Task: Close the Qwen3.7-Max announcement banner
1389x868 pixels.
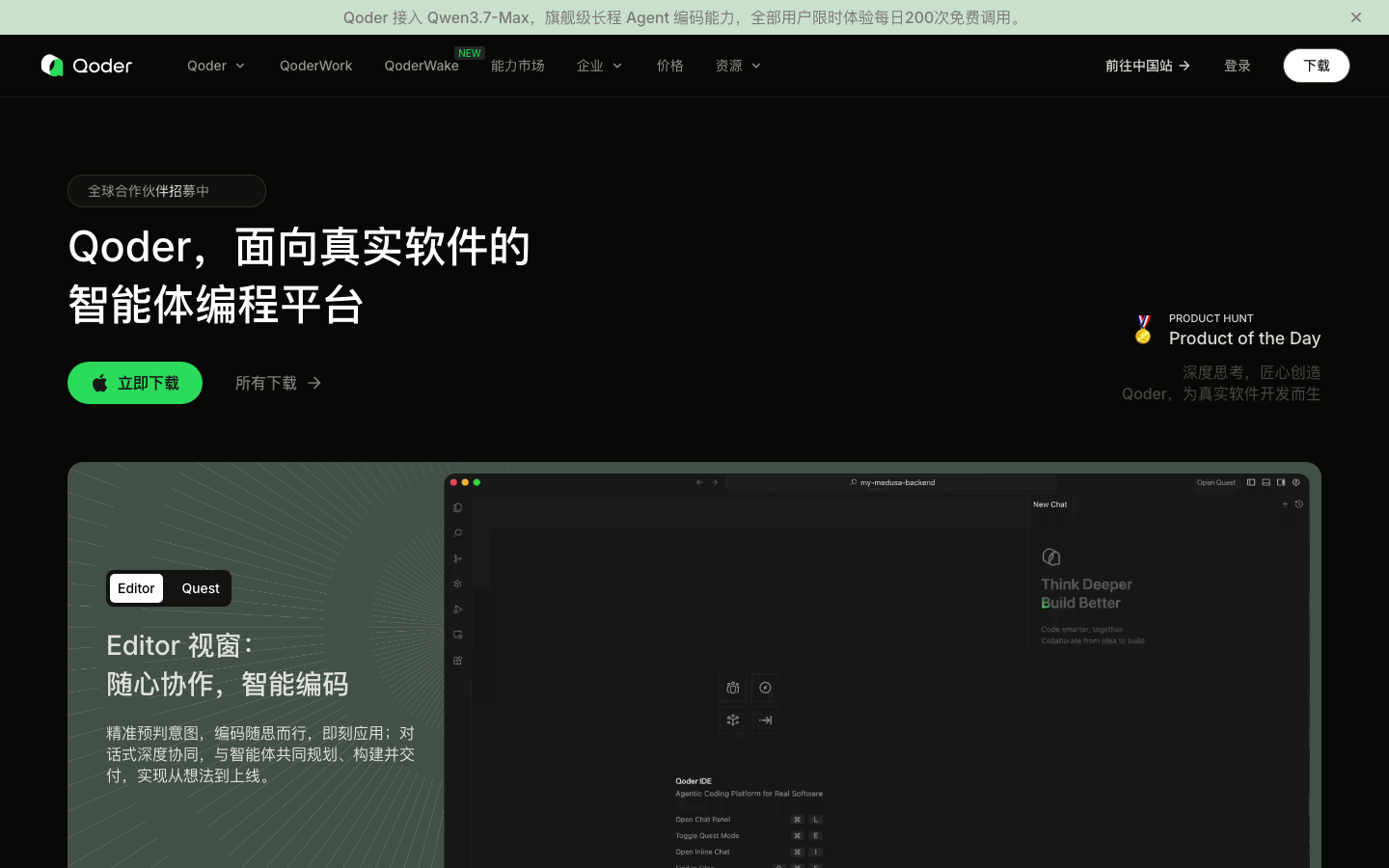Action: click(x=1355, y=17)
